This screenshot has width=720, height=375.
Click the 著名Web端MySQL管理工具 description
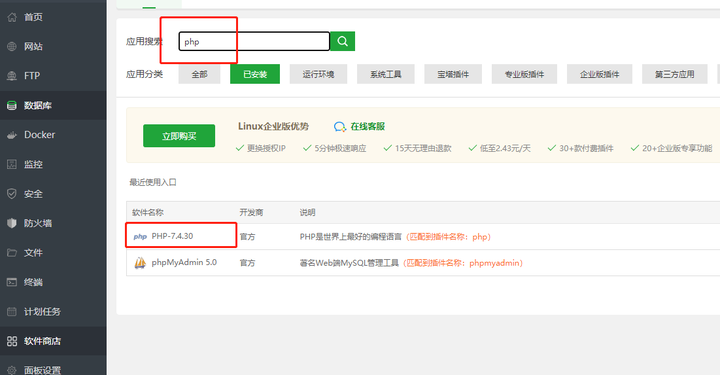(x=349, y=263)
